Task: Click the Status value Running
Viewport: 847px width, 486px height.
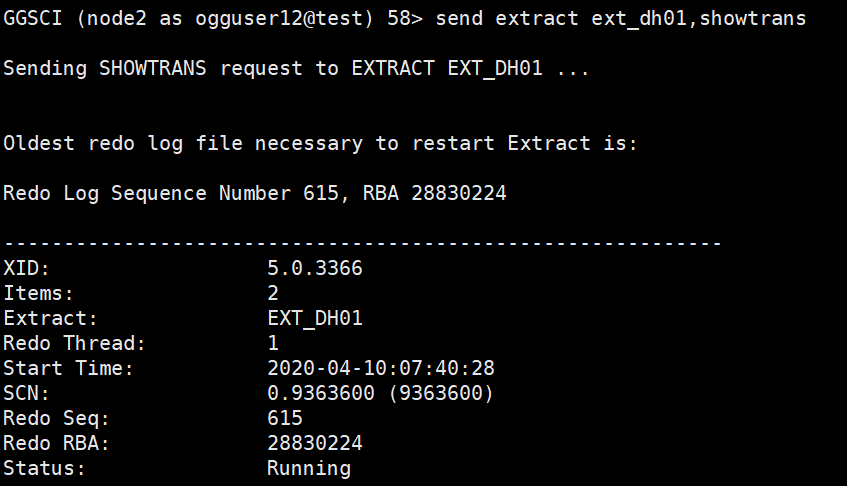Action: 309,469
